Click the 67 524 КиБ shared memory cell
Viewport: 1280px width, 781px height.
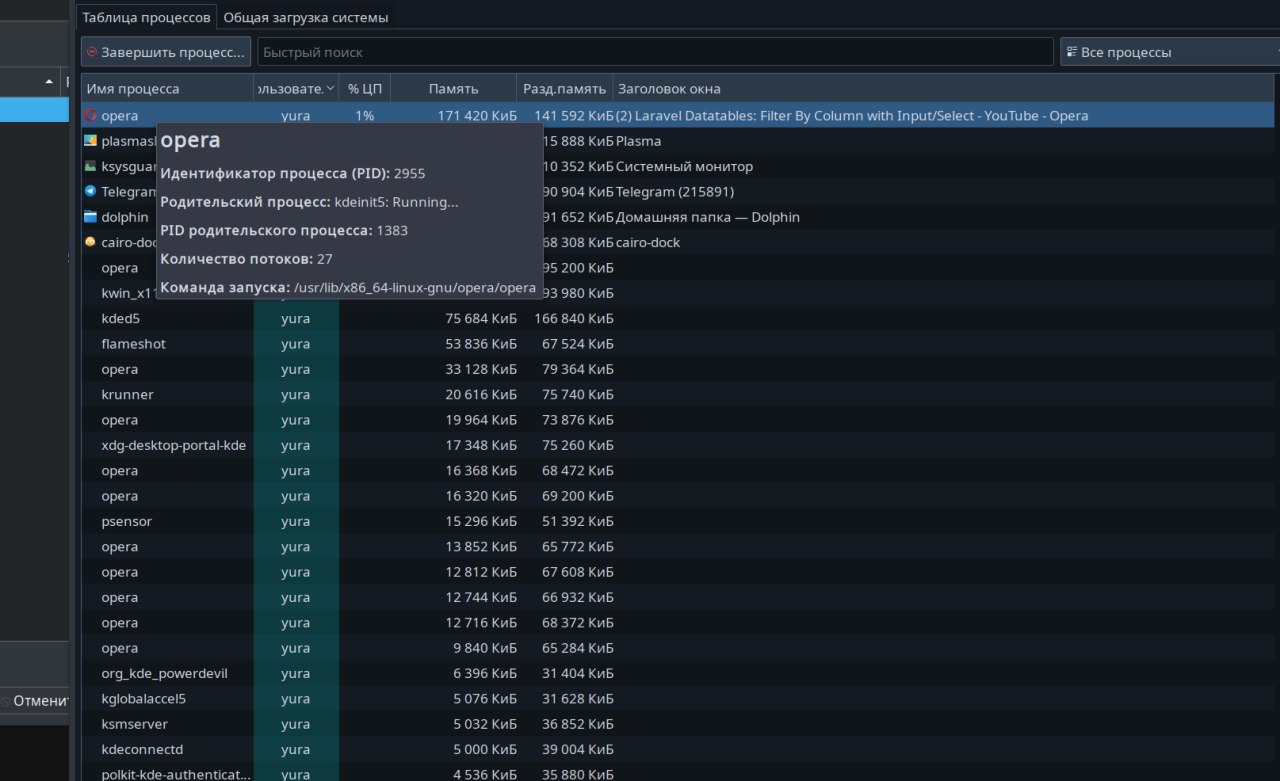[x=578, y=344]
